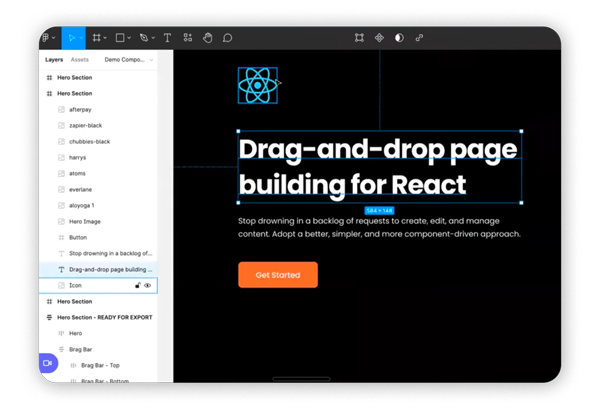Click the Create link toolbar icon
This screenshot has width=600, height=409.
[419, 37]
